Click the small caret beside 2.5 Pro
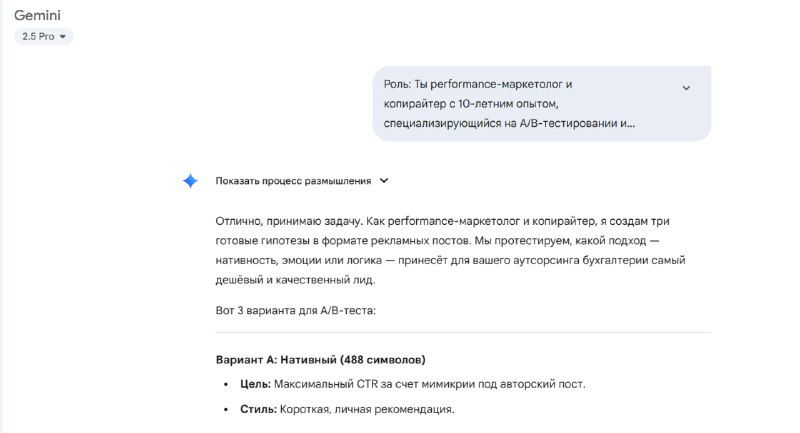Screen dimensions: 800x433 coord(64,37)
